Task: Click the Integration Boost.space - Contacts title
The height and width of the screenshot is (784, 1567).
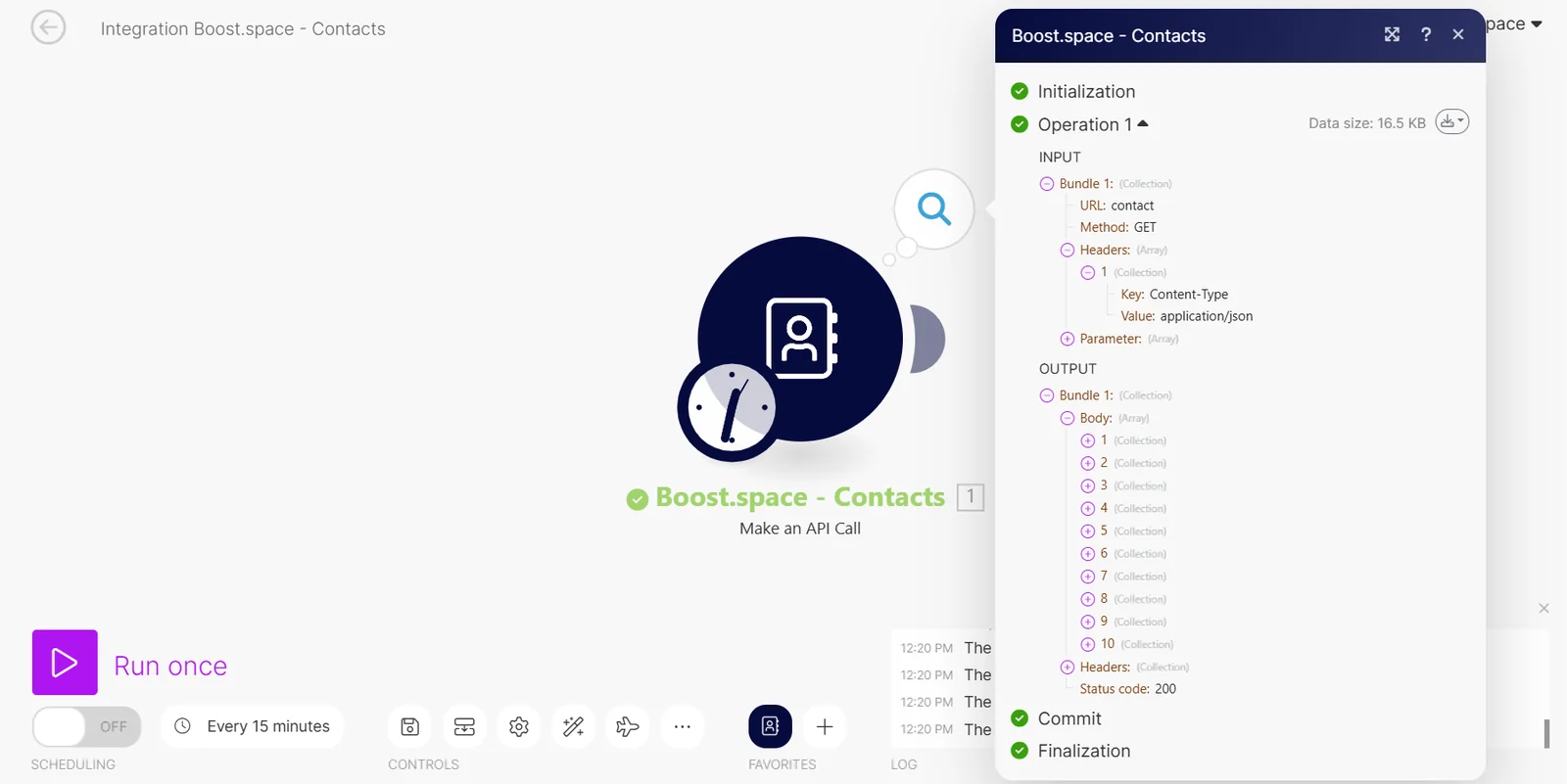Action: pyautogui.click(x=243, y=29)
